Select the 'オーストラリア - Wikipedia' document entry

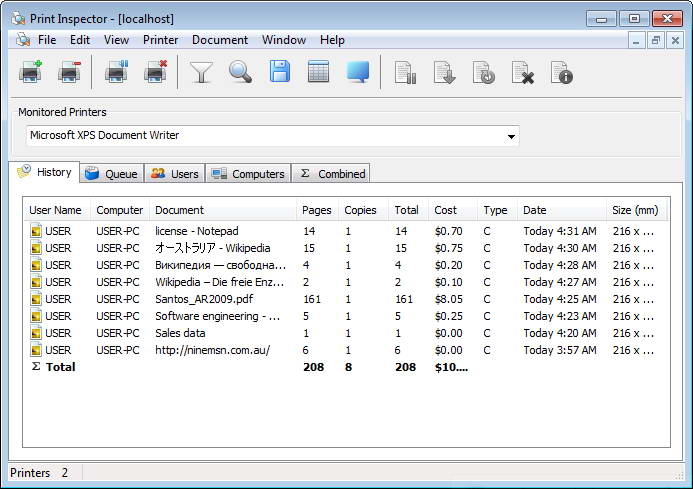(212, 248)
